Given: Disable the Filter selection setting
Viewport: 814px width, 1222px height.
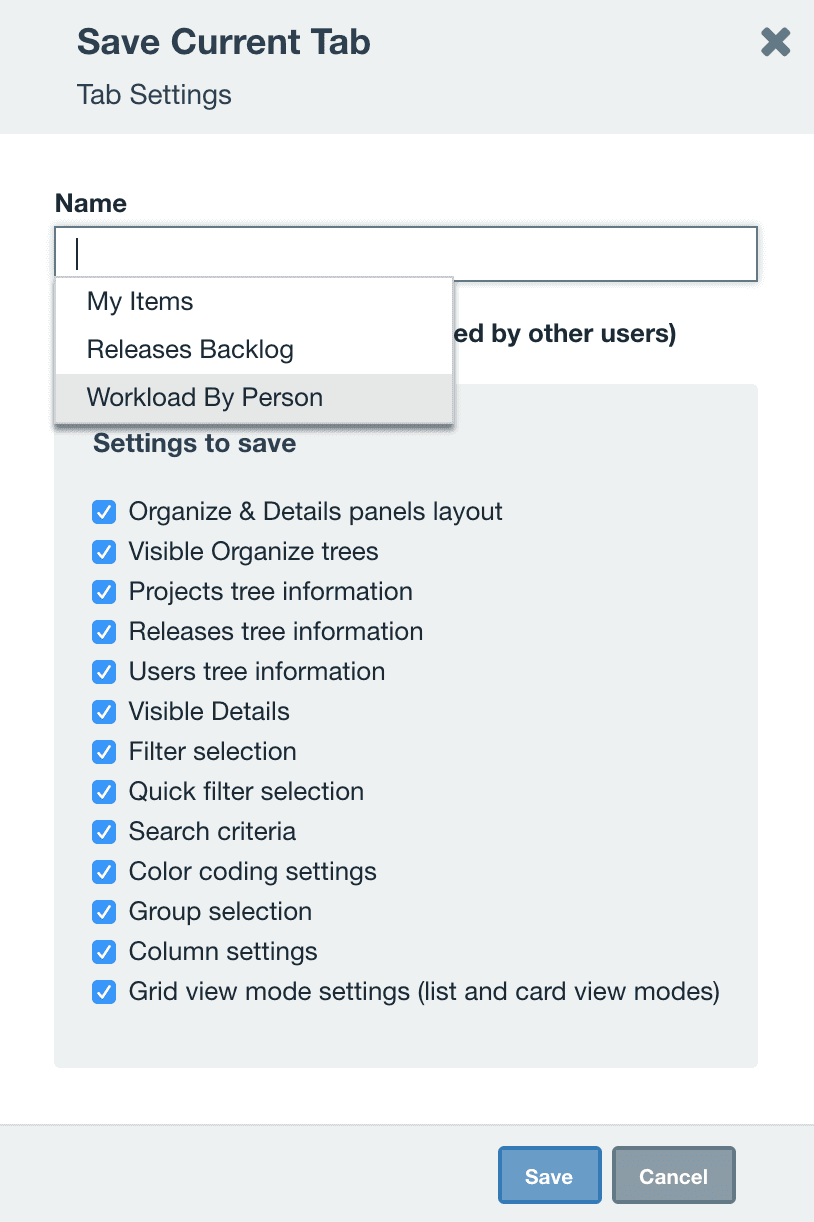Looking at the screenshot, I should 104,751.
